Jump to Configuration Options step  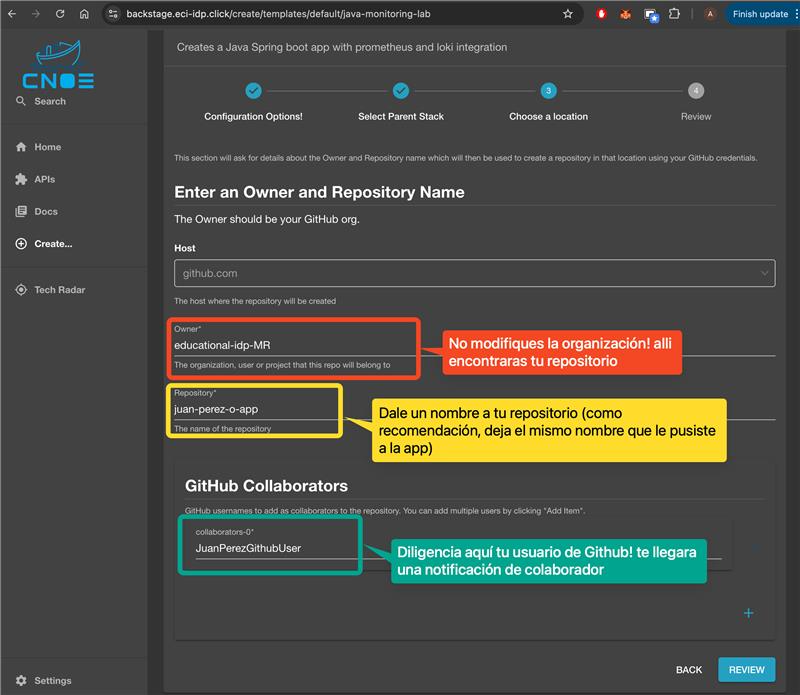tap(253, 91)
